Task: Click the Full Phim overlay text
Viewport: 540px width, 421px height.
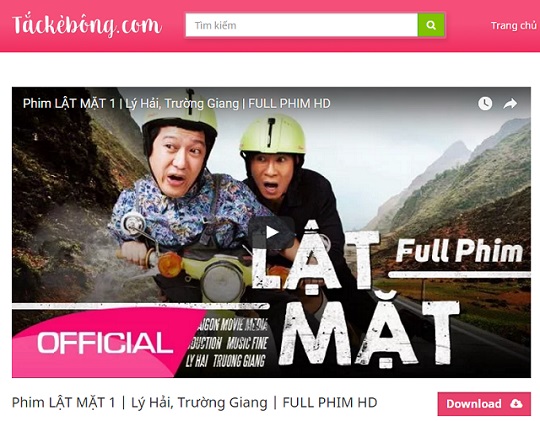Action: [x=459, y=250]
